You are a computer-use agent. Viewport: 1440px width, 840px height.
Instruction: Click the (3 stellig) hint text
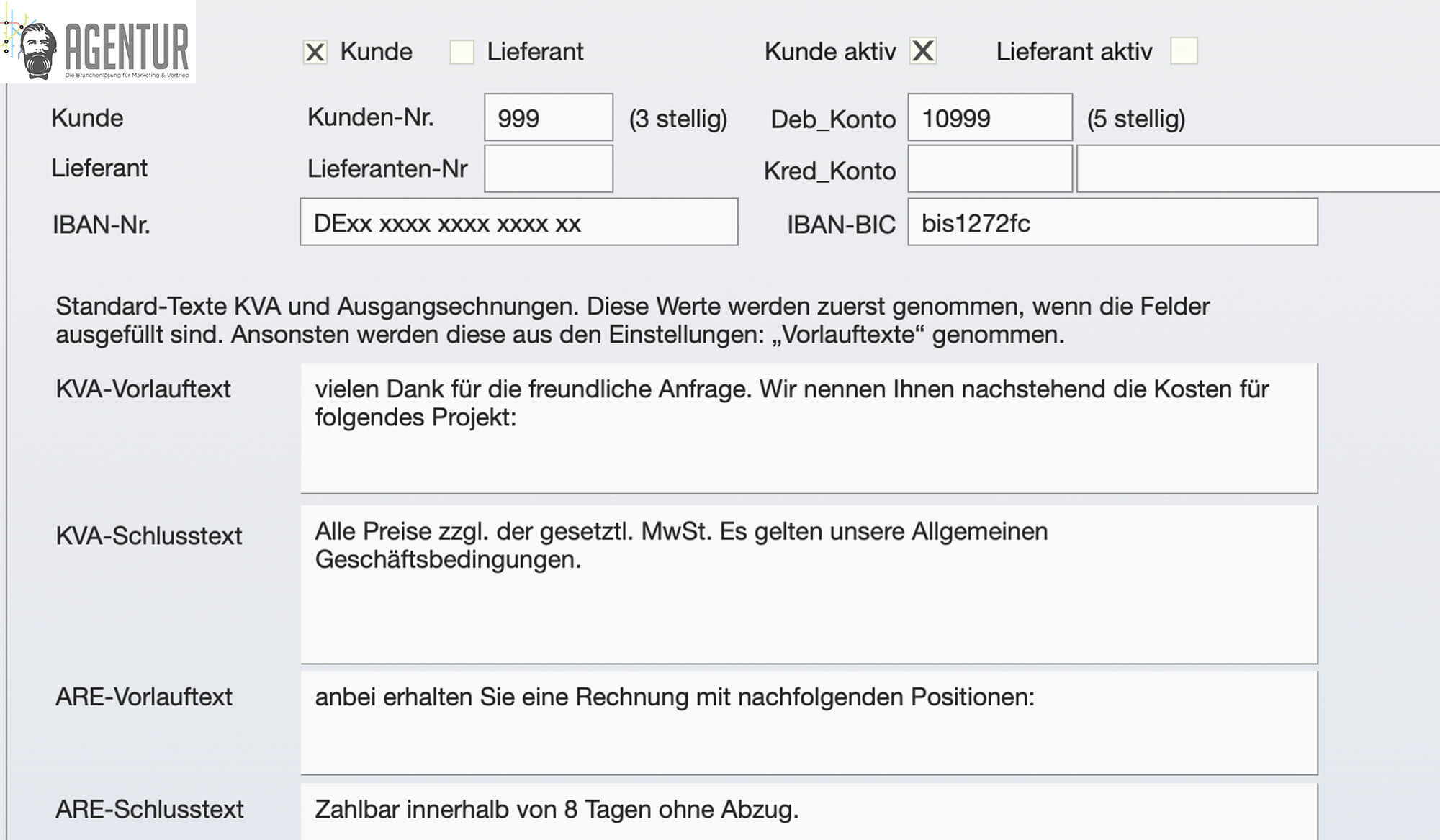point(678,119)
